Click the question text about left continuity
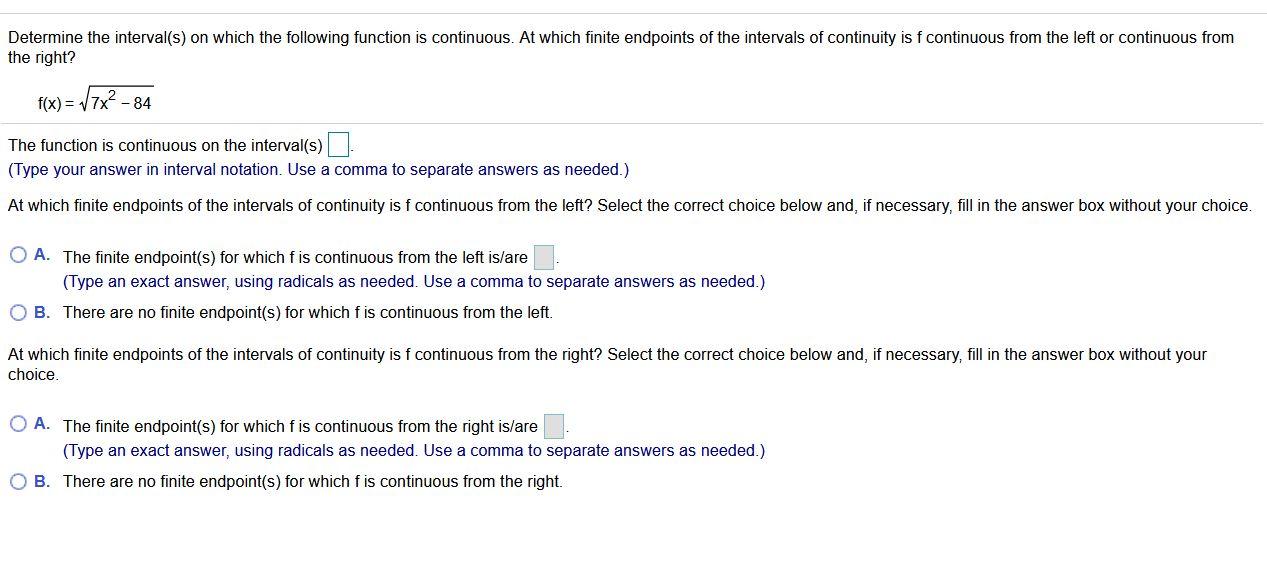Image resolution: width=1267 pixels, height=580 pixels. [x=628, y=205]
